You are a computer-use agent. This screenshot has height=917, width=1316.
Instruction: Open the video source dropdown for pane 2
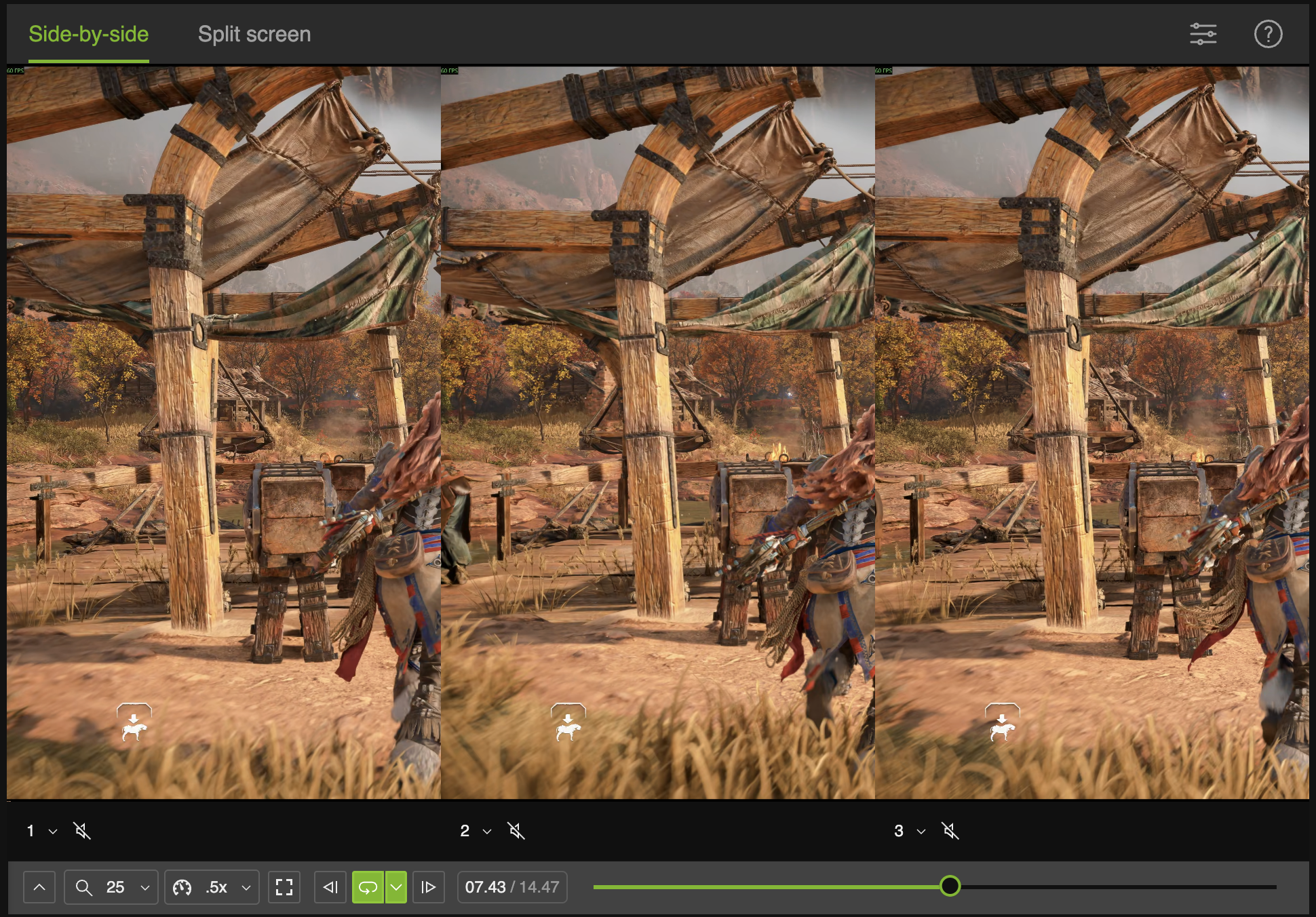485,830
